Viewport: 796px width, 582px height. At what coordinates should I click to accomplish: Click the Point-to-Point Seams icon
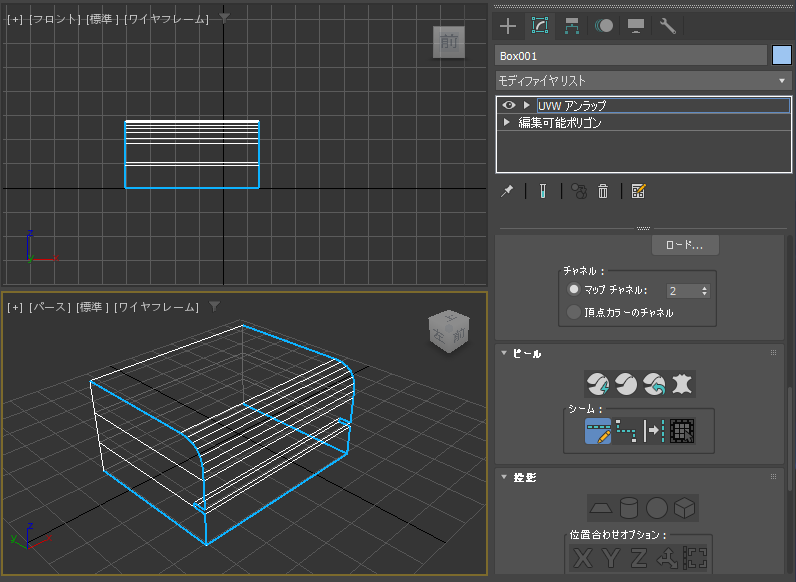(626, 431)
